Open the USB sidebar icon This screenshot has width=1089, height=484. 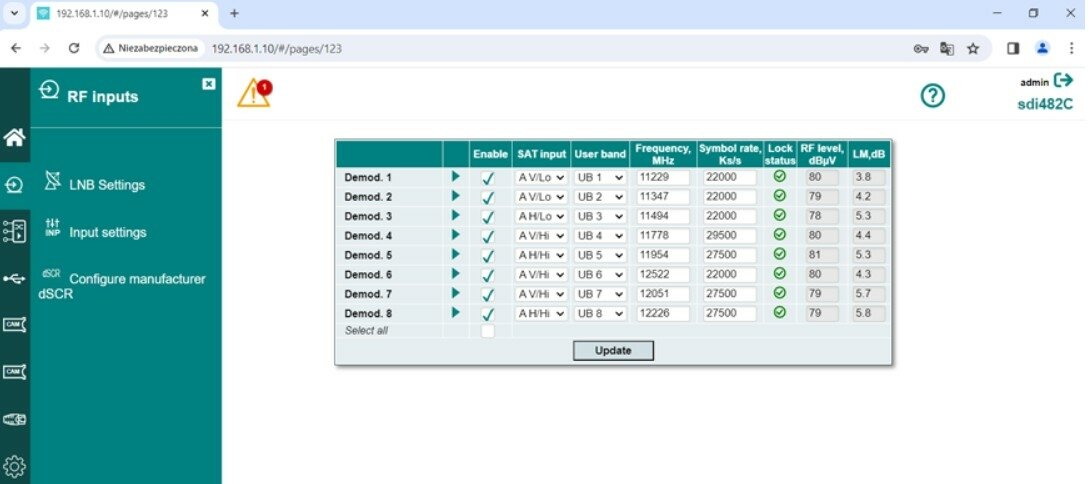click(14, 278)
